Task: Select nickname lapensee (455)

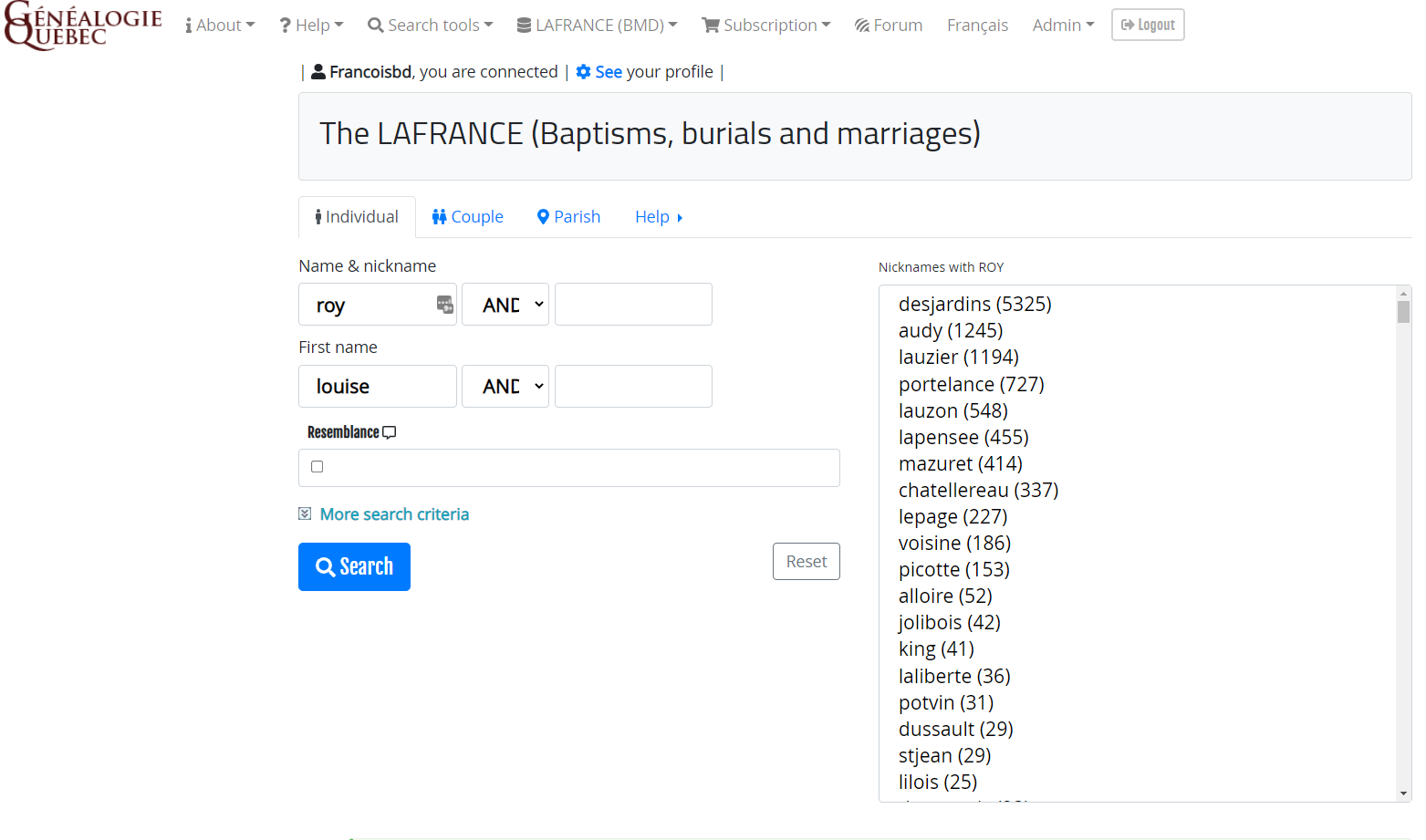Action: 963,437
